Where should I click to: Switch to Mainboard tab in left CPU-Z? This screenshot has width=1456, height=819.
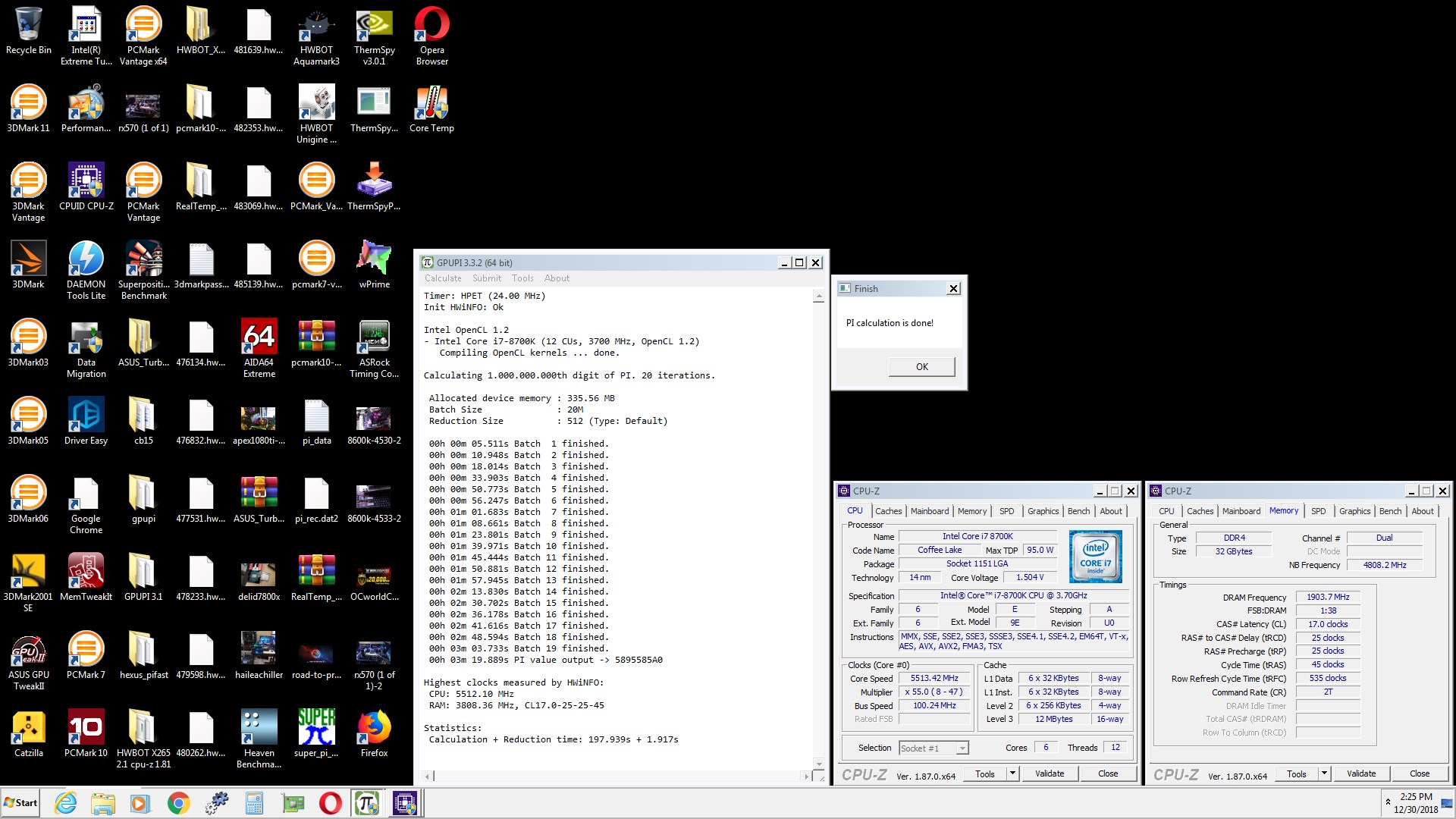click(930, 511)
